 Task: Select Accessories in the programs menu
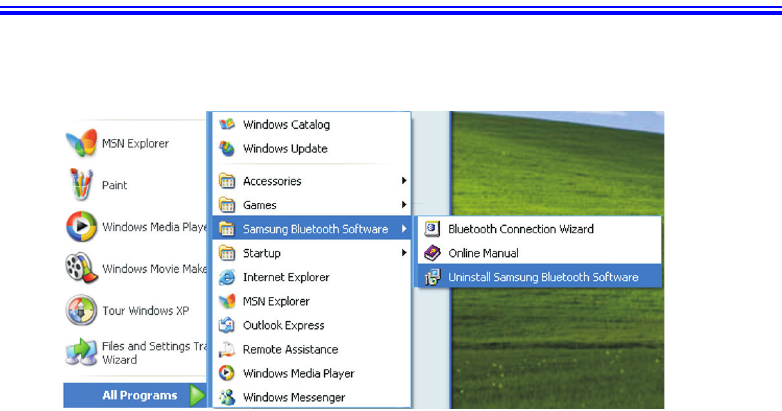pyautogui.click(x=312, y=181)
